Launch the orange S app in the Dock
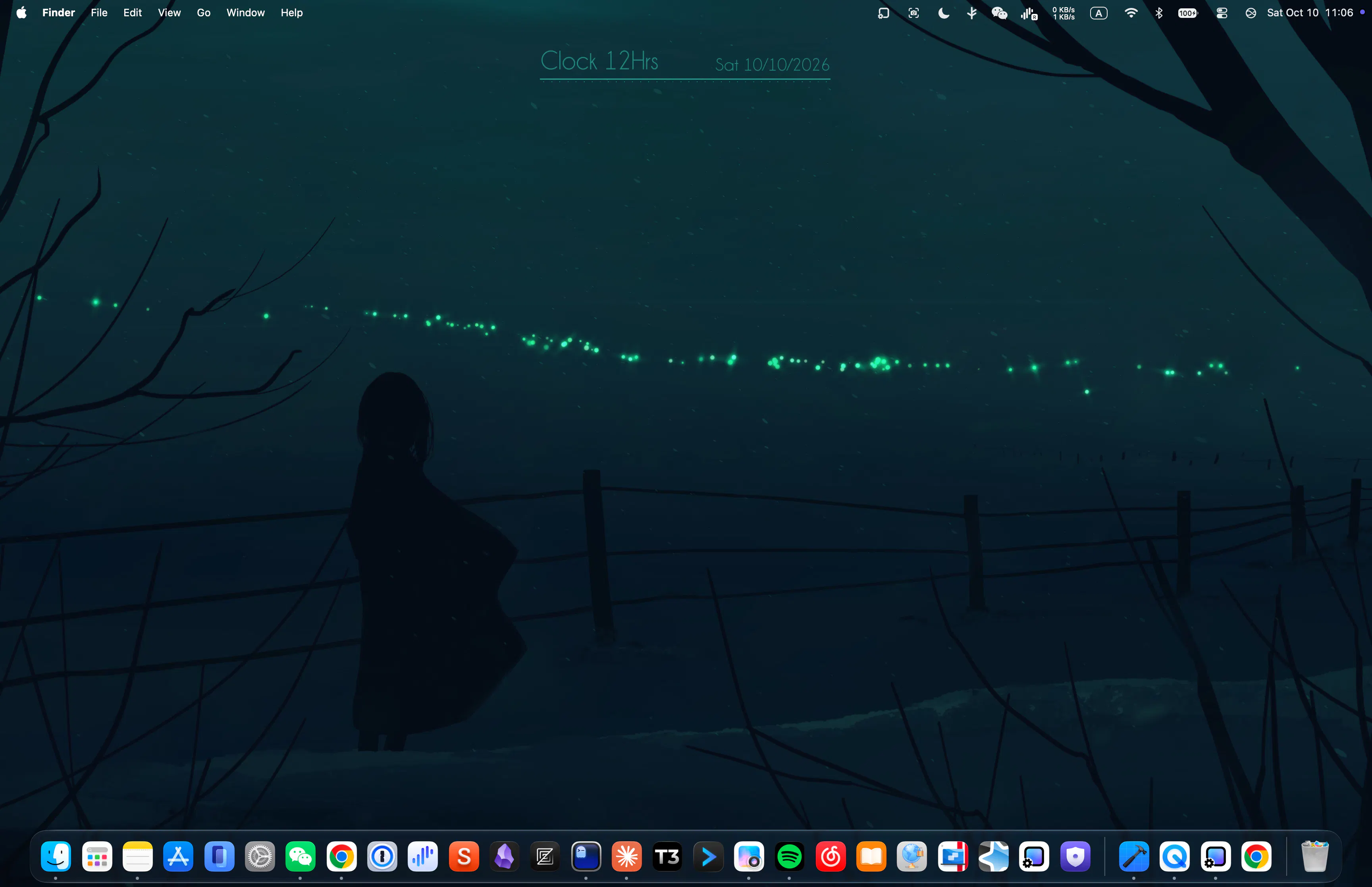 (464, 856)
